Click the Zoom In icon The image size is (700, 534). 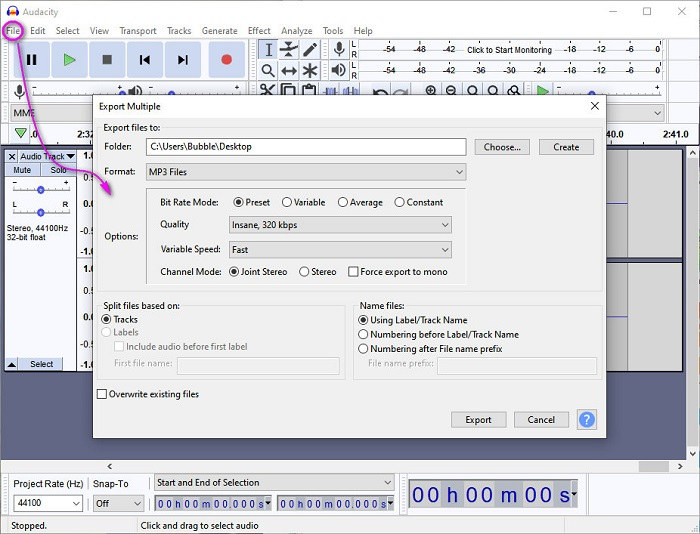coord(430,90)
